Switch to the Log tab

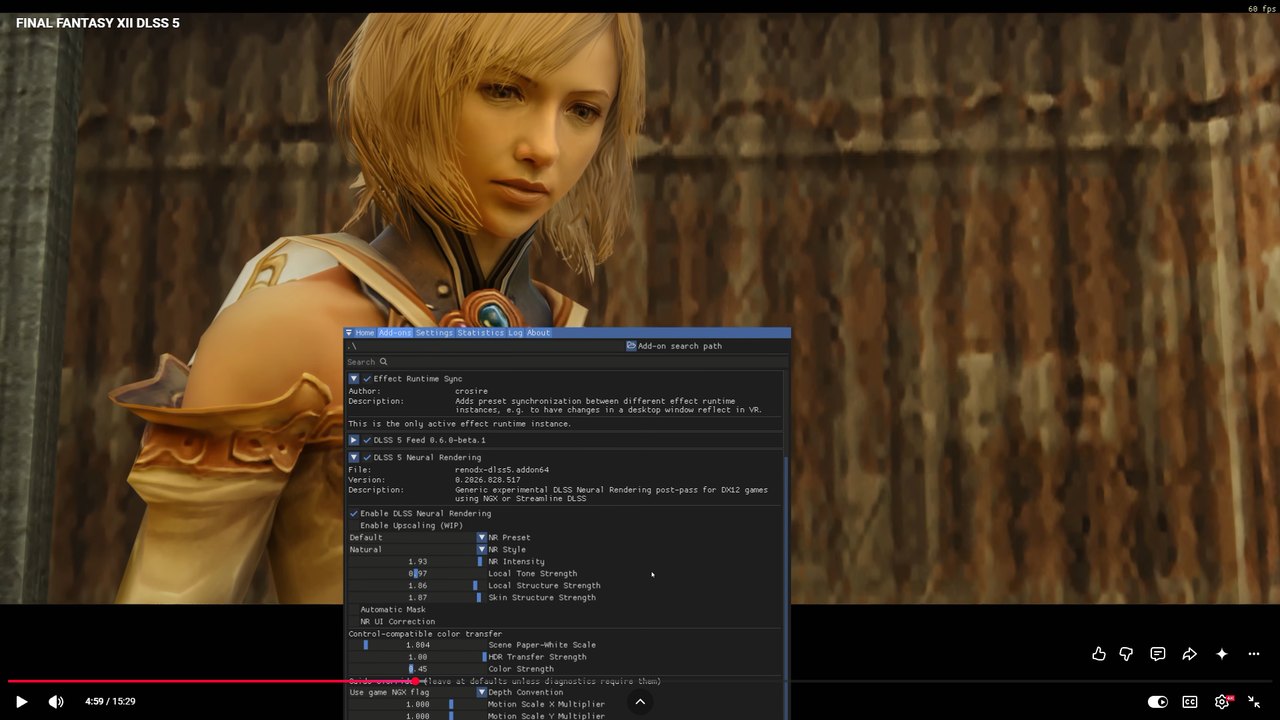[x=515, y=333]
